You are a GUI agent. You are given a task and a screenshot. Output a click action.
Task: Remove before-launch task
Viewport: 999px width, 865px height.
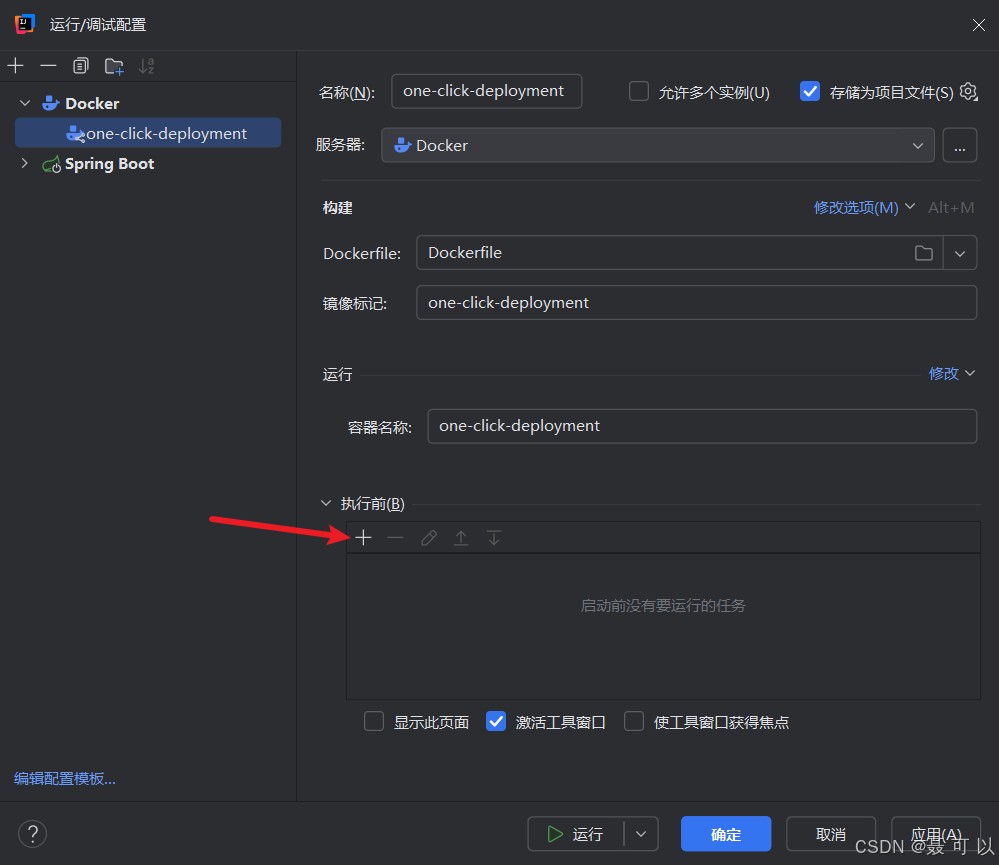(395, 538)
